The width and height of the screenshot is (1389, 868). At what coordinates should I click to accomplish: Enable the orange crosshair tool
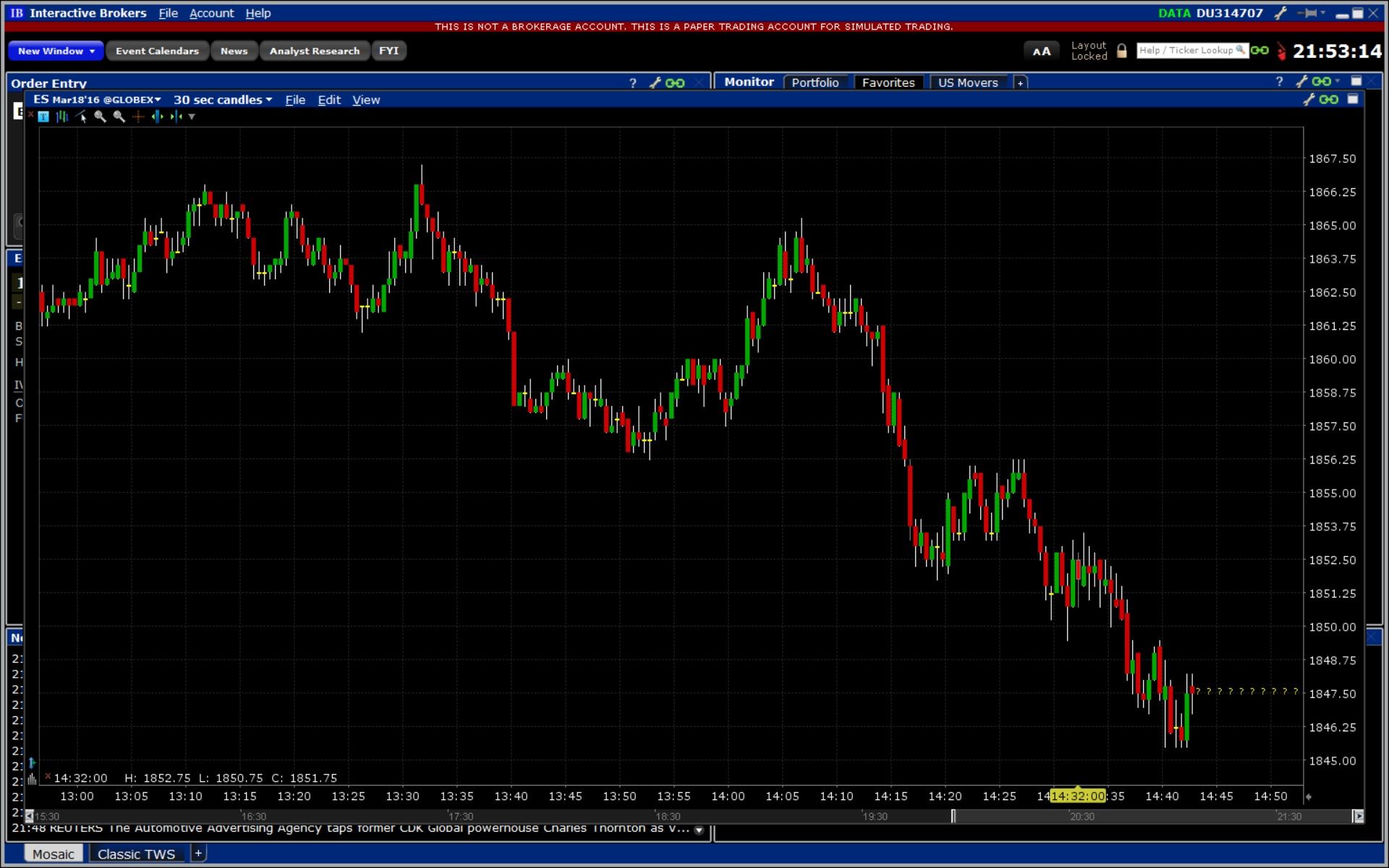tap(138, 116)
